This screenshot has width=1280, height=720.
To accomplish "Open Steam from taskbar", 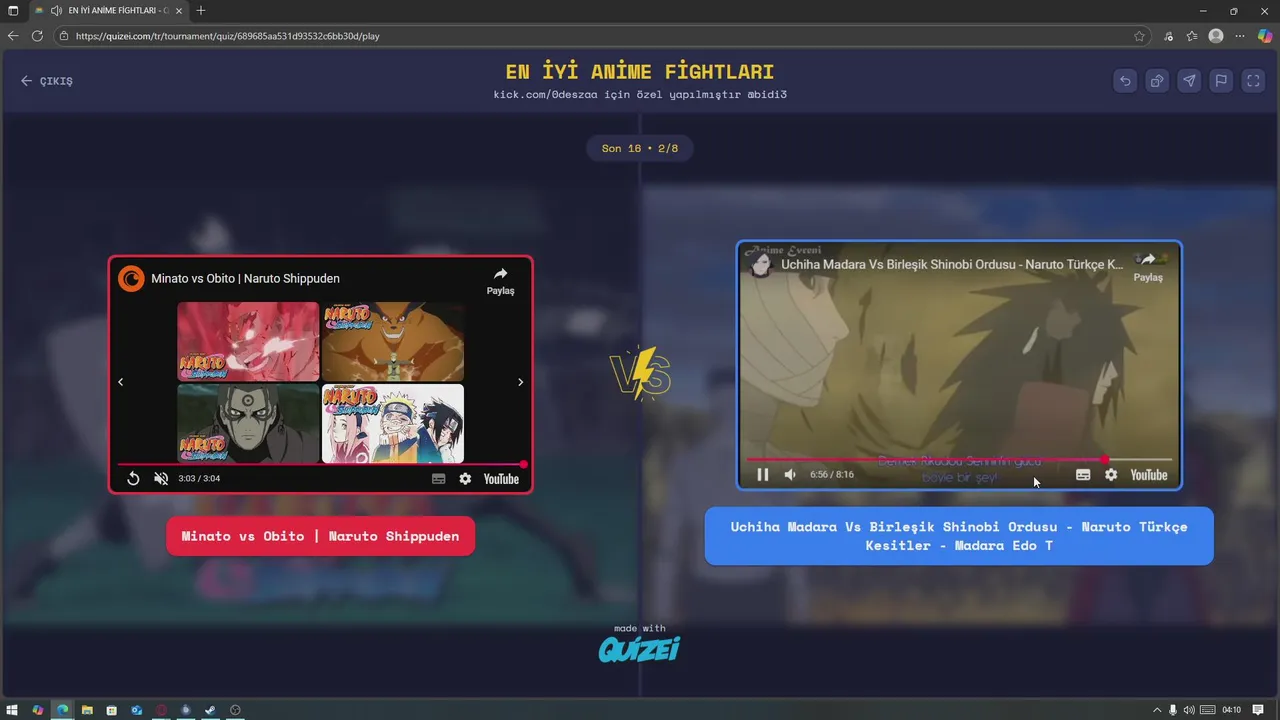I will point(210,710).
